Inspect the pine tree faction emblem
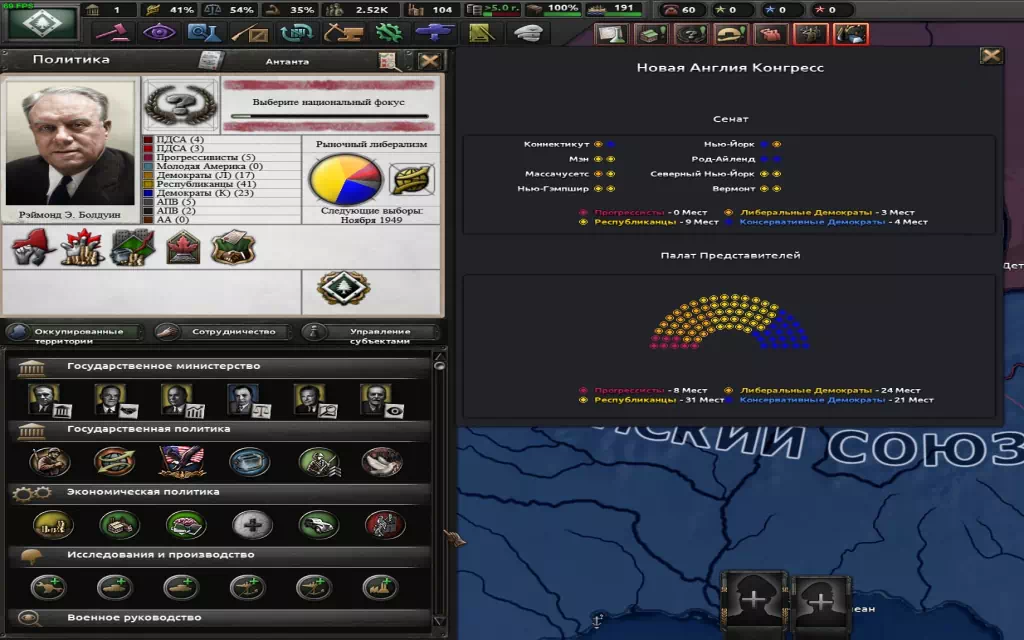Image resolution: width=1024 pixels, height=640 pixels. click(x=345, y=289)
